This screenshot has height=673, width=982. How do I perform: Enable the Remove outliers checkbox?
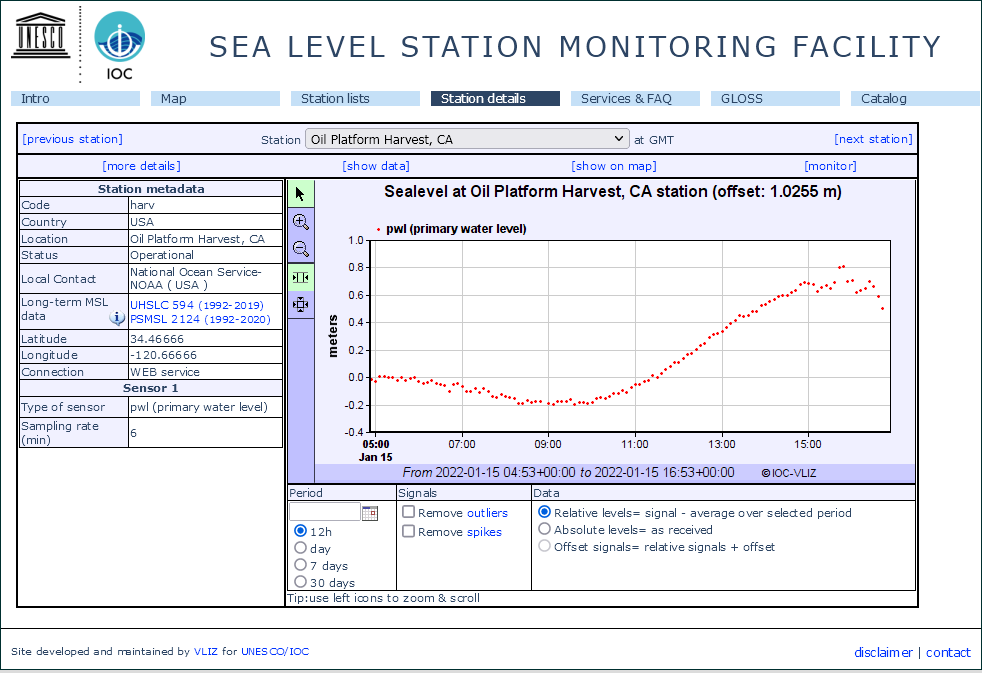(408, 512)
